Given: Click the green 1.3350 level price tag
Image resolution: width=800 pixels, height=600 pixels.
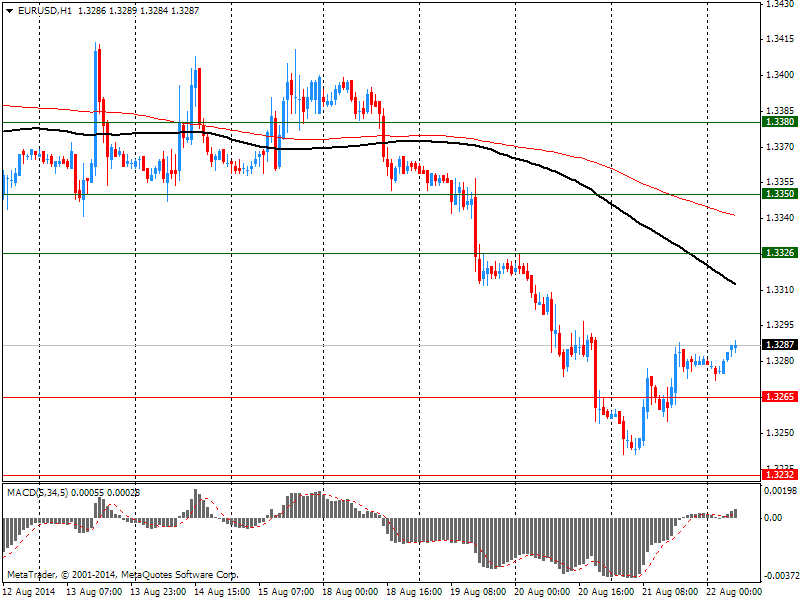Looking at the screenshot, I should pos(779,194).
